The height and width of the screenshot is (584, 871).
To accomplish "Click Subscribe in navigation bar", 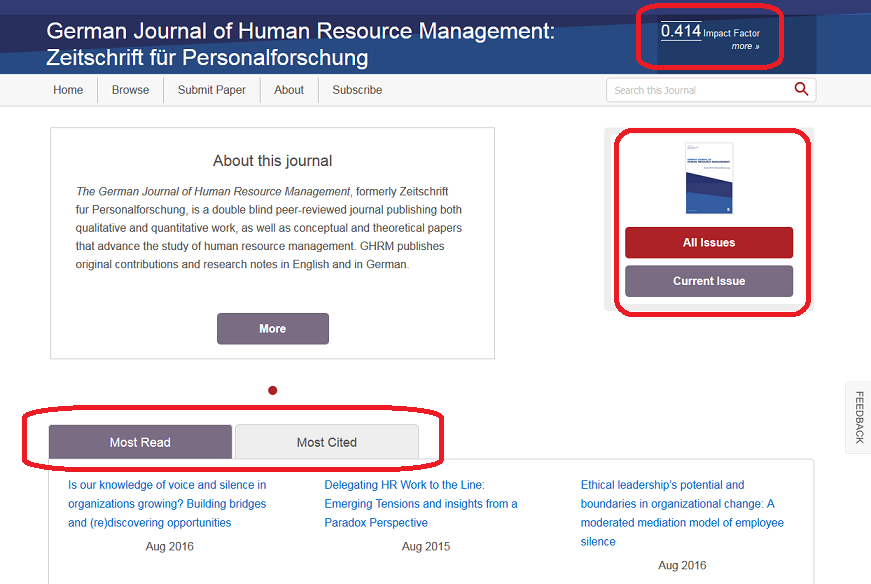I will point(357,90).
